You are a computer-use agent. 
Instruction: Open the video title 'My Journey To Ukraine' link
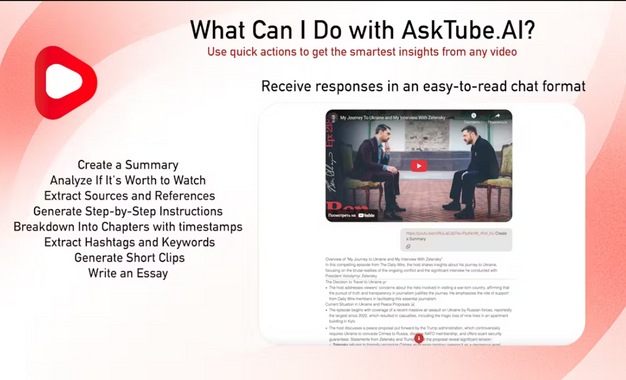coord(392,118)
